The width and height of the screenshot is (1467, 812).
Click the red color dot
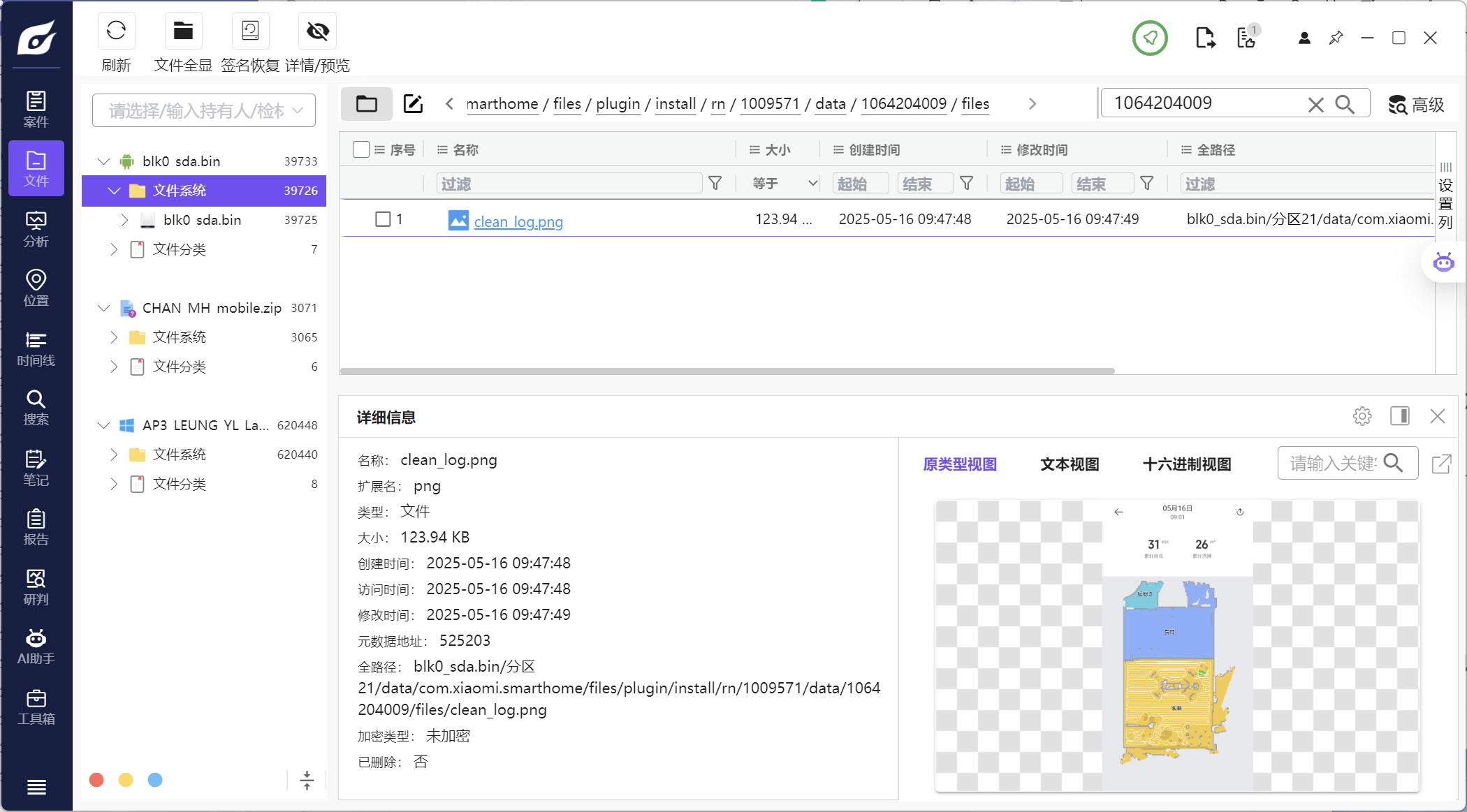[x=96, y=780]
